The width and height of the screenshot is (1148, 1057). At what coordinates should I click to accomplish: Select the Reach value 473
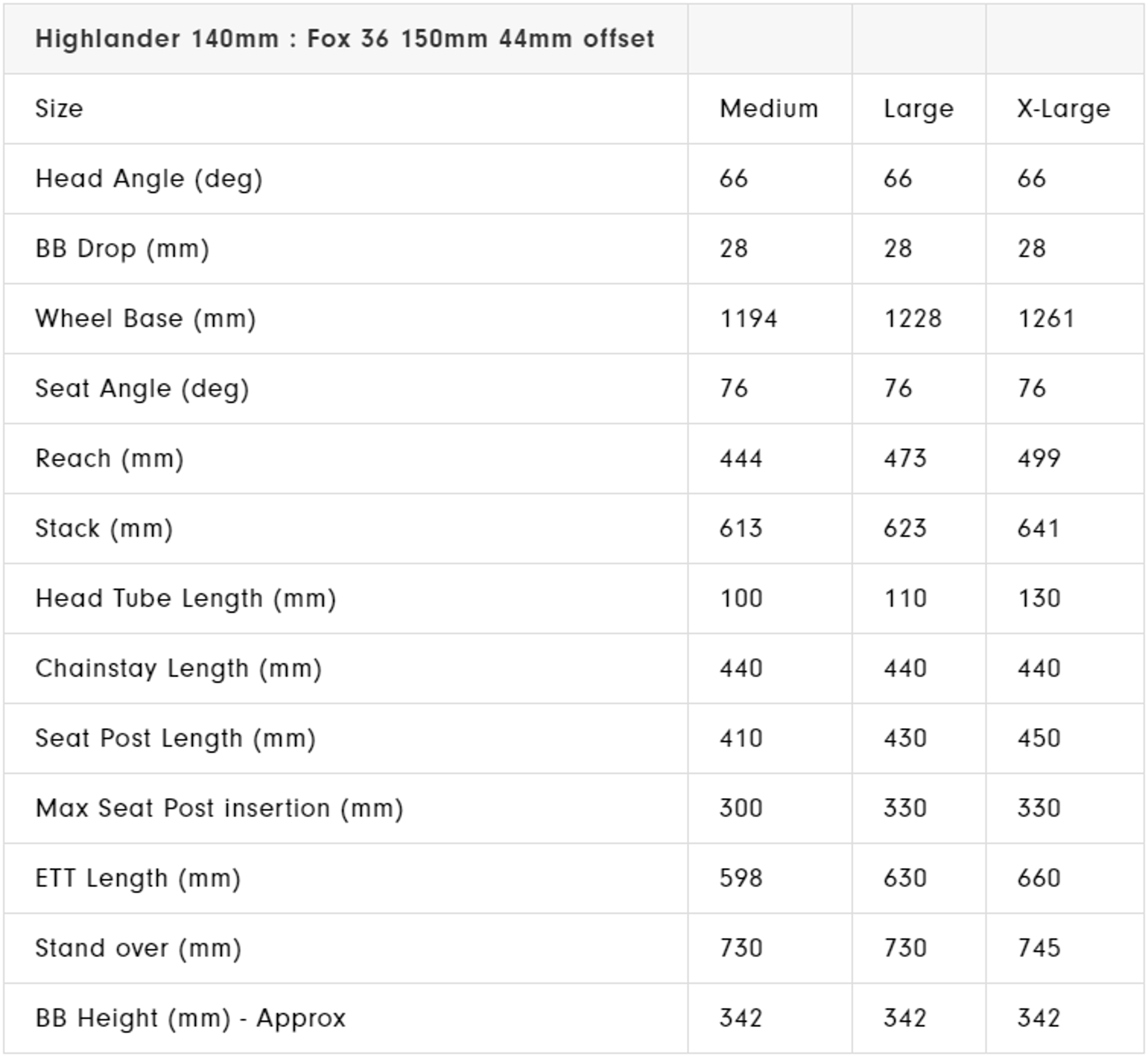(x=905, y=459)
